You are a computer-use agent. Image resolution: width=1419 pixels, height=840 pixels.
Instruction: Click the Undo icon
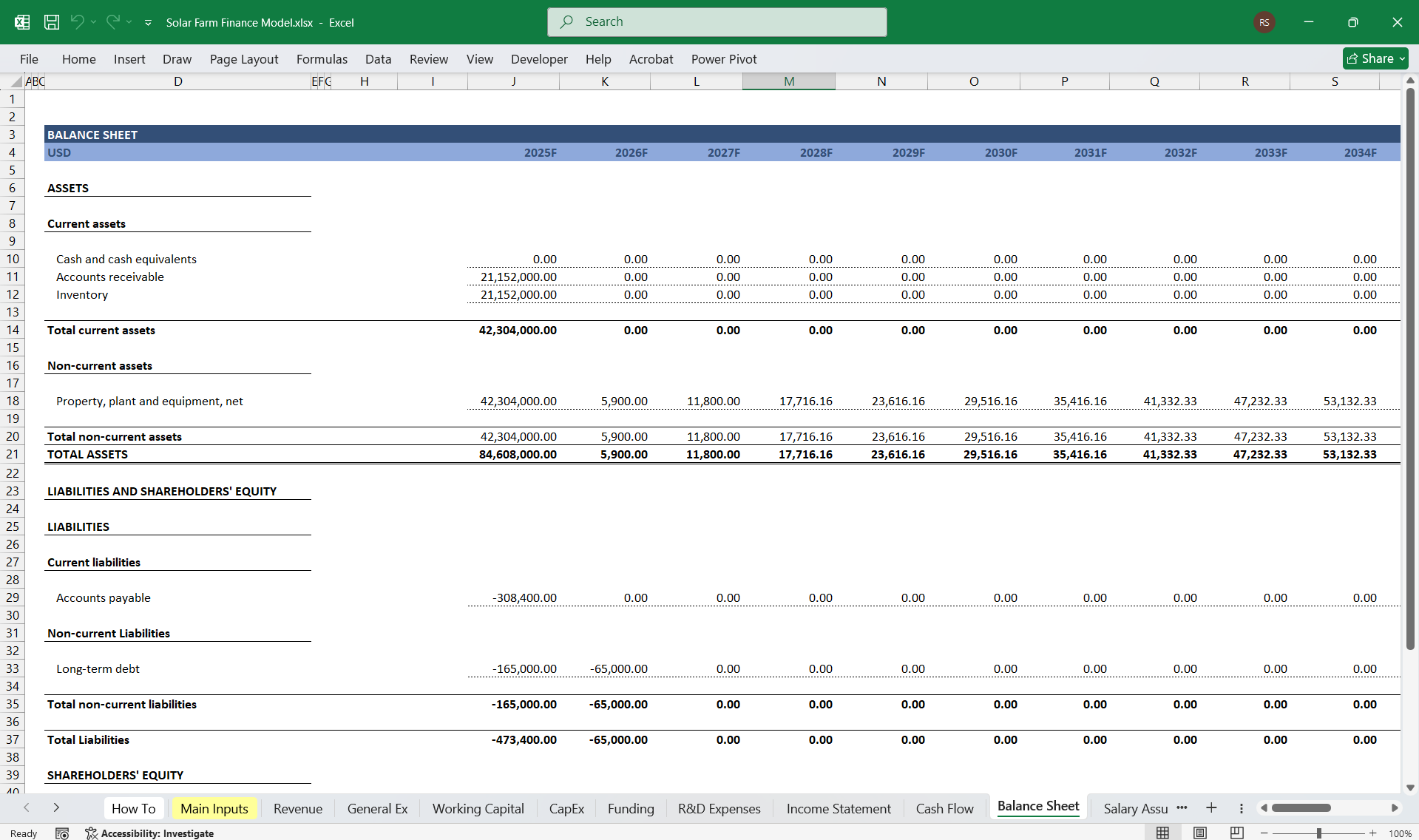point(78,22)
